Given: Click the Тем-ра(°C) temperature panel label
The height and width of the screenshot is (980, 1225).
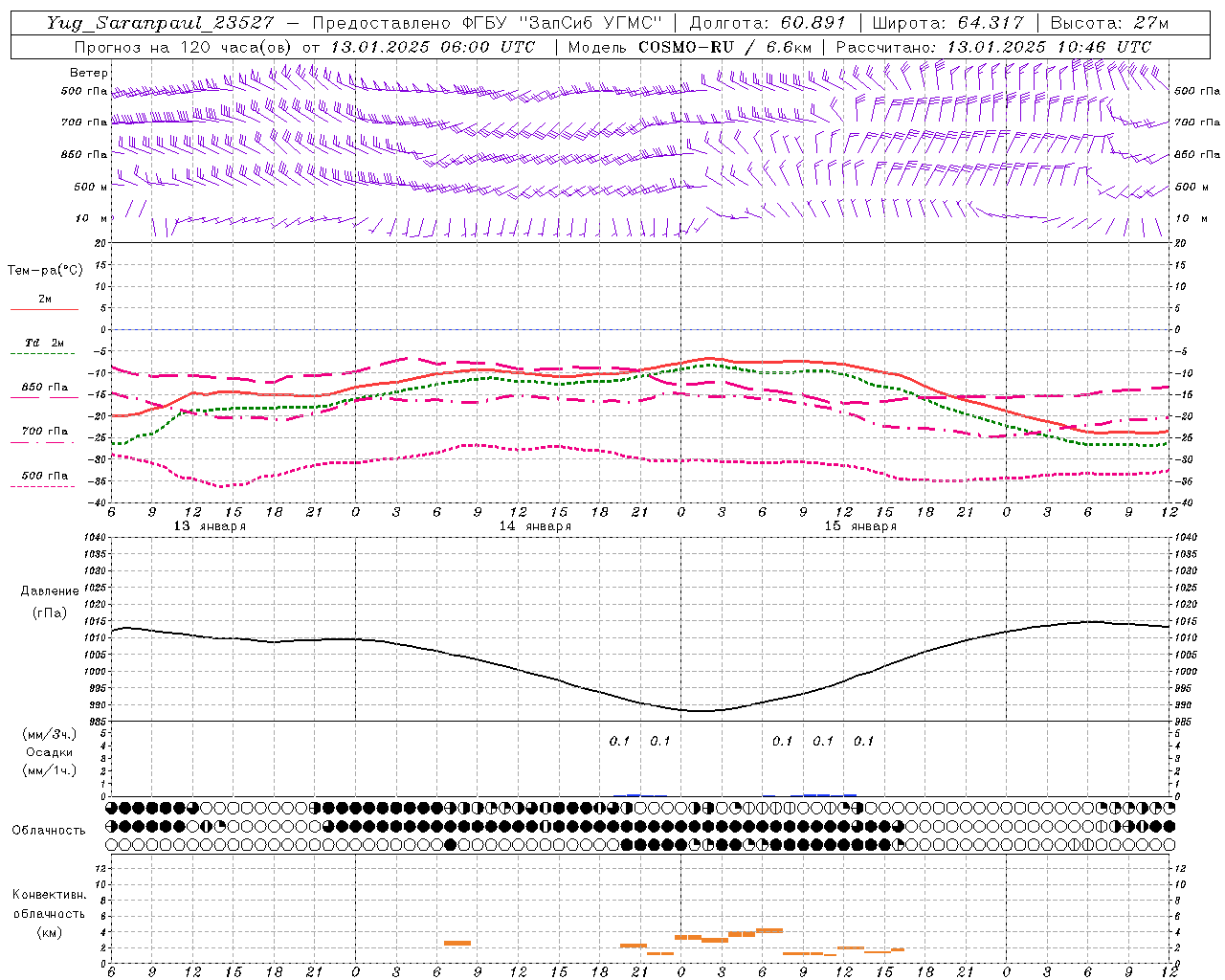Looking at the screenshot, I should point(45,271).
